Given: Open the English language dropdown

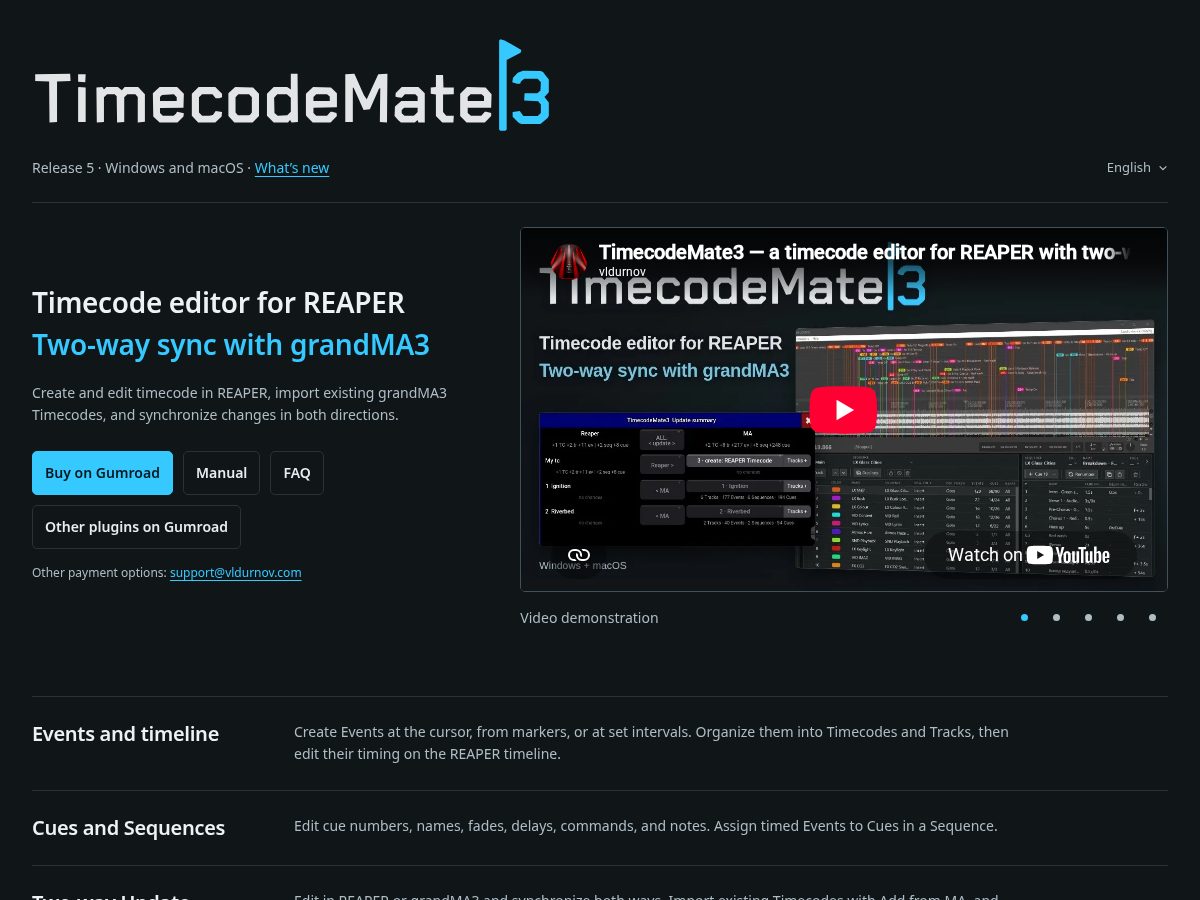Looking at the screenshot, I should pos(1137,168).
